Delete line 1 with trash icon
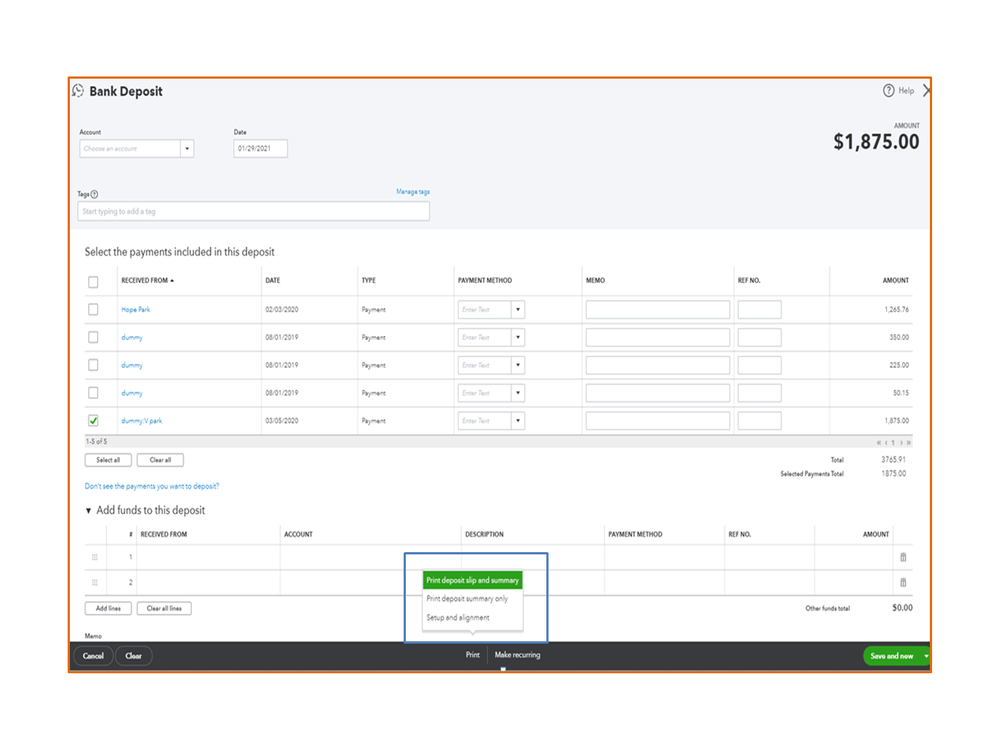999x749 pixels. point(903,557)
